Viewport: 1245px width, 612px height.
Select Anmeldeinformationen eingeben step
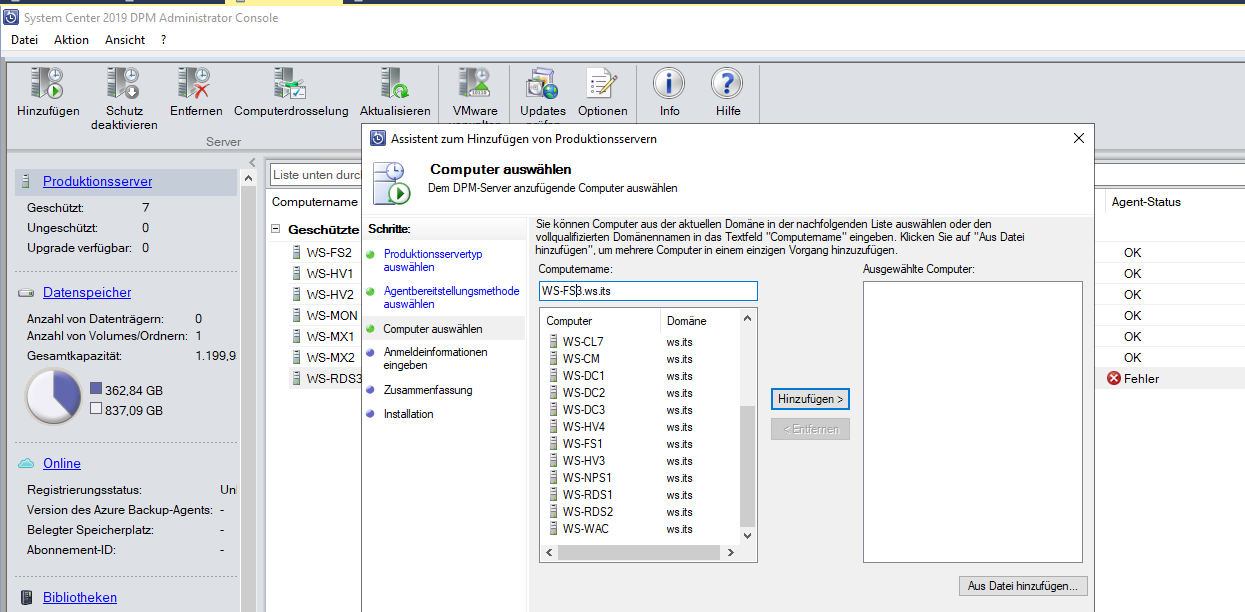click(435, 359)
